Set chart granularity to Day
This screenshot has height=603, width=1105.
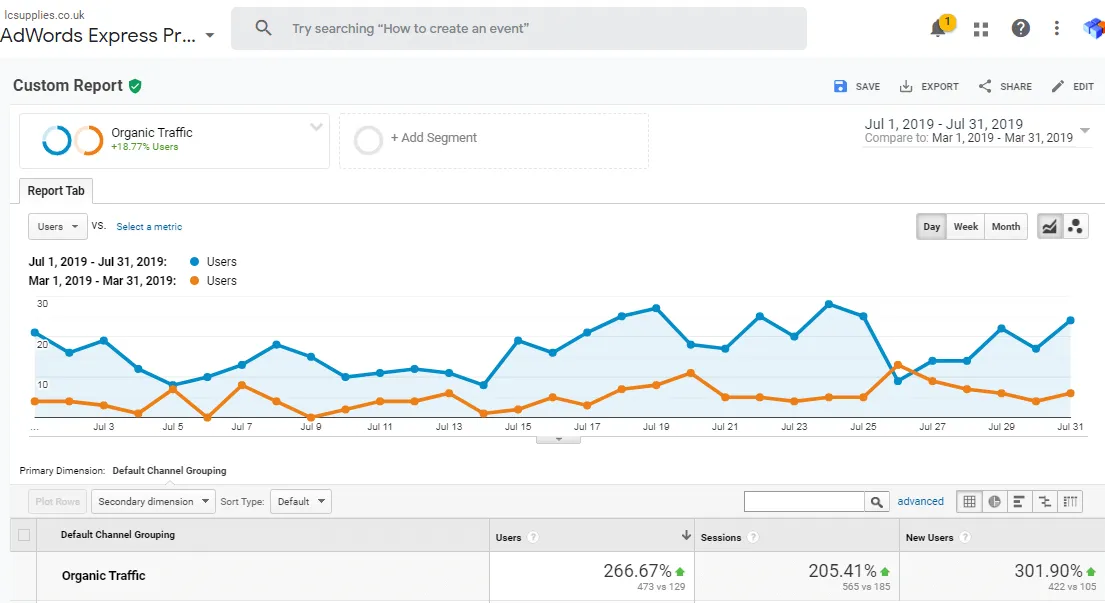point(932,226)
